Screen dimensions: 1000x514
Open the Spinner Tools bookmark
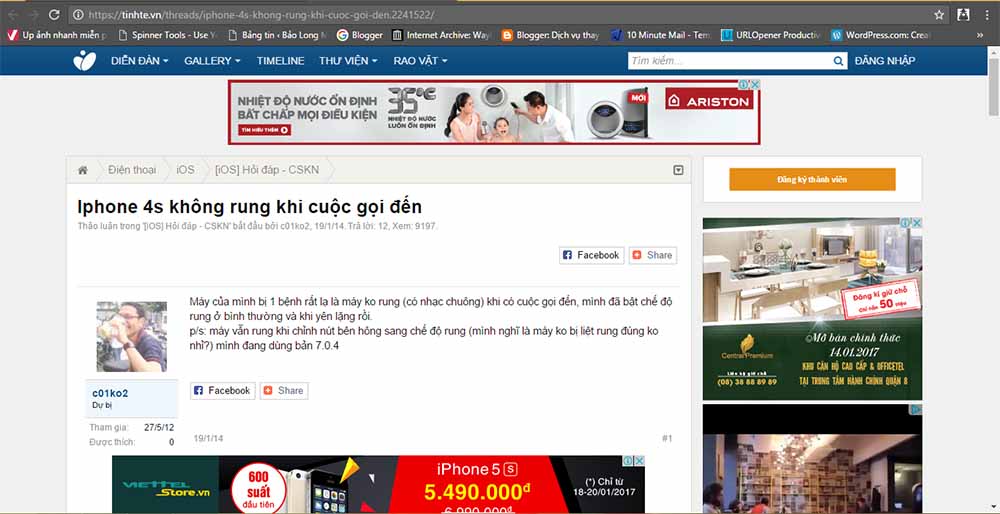(168, 35)
